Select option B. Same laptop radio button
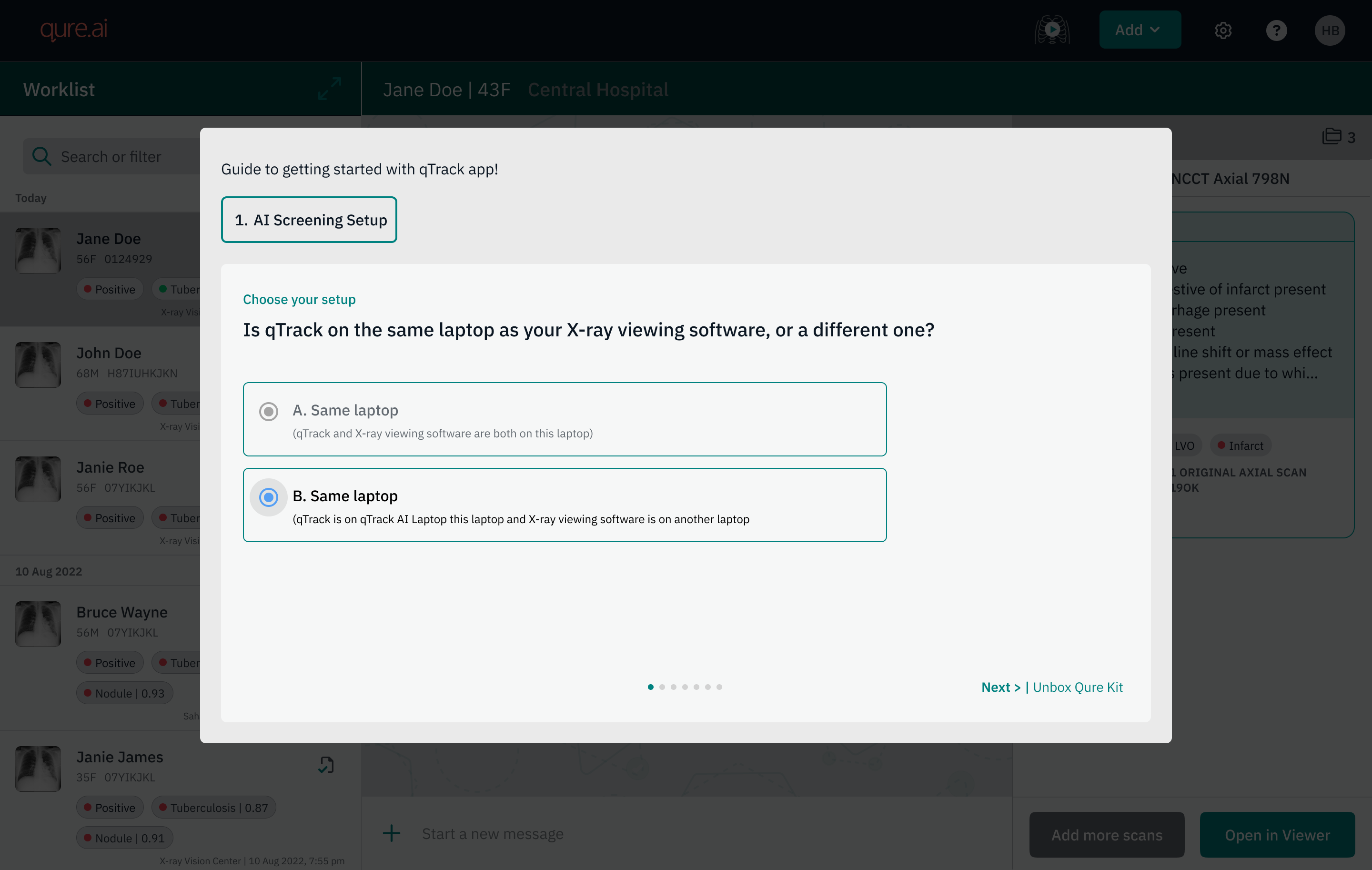This screenshot has width=1372, height=870. pyautogui.click(x=268, y=497)
